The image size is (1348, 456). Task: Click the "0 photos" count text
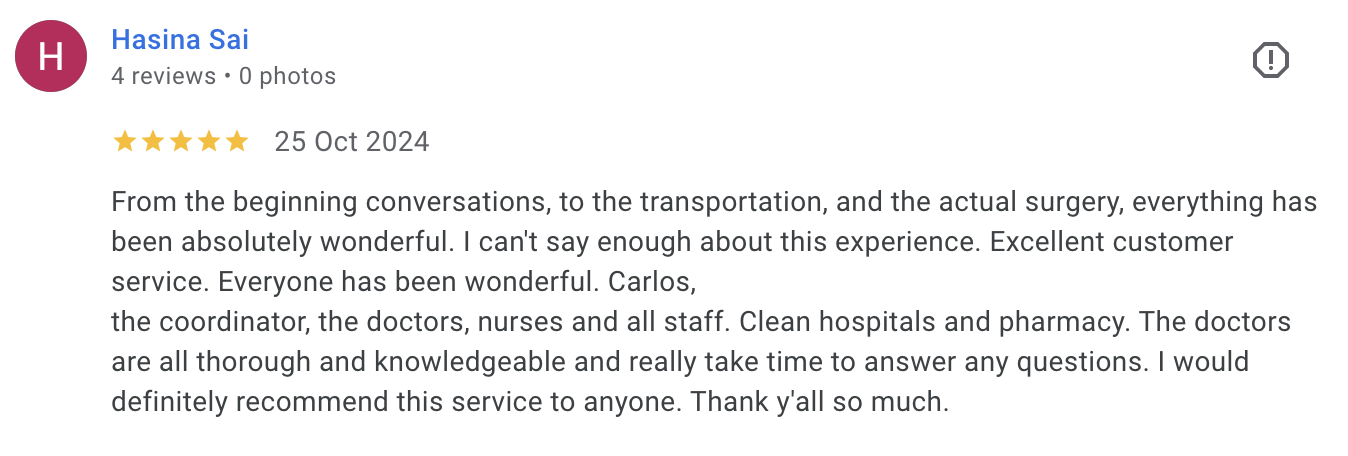pyautogui.click(x=287, y=76)
